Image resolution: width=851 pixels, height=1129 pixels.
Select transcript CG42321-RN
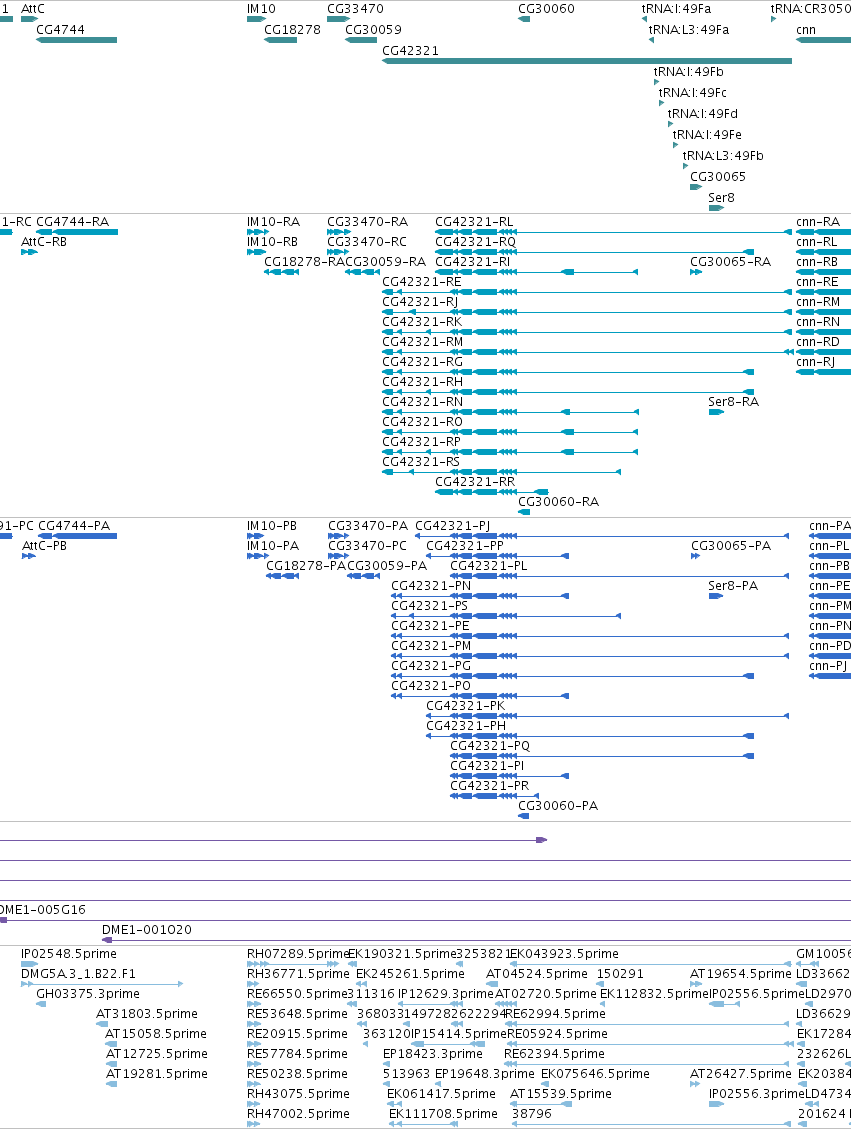[x=510, y=412]
